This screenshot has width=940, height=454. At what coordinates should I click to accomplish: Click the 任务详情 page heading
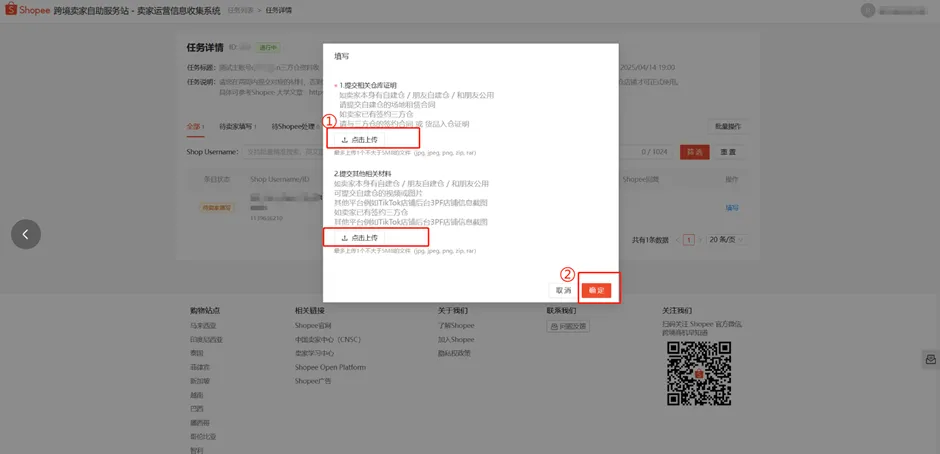tap(205, 47)
